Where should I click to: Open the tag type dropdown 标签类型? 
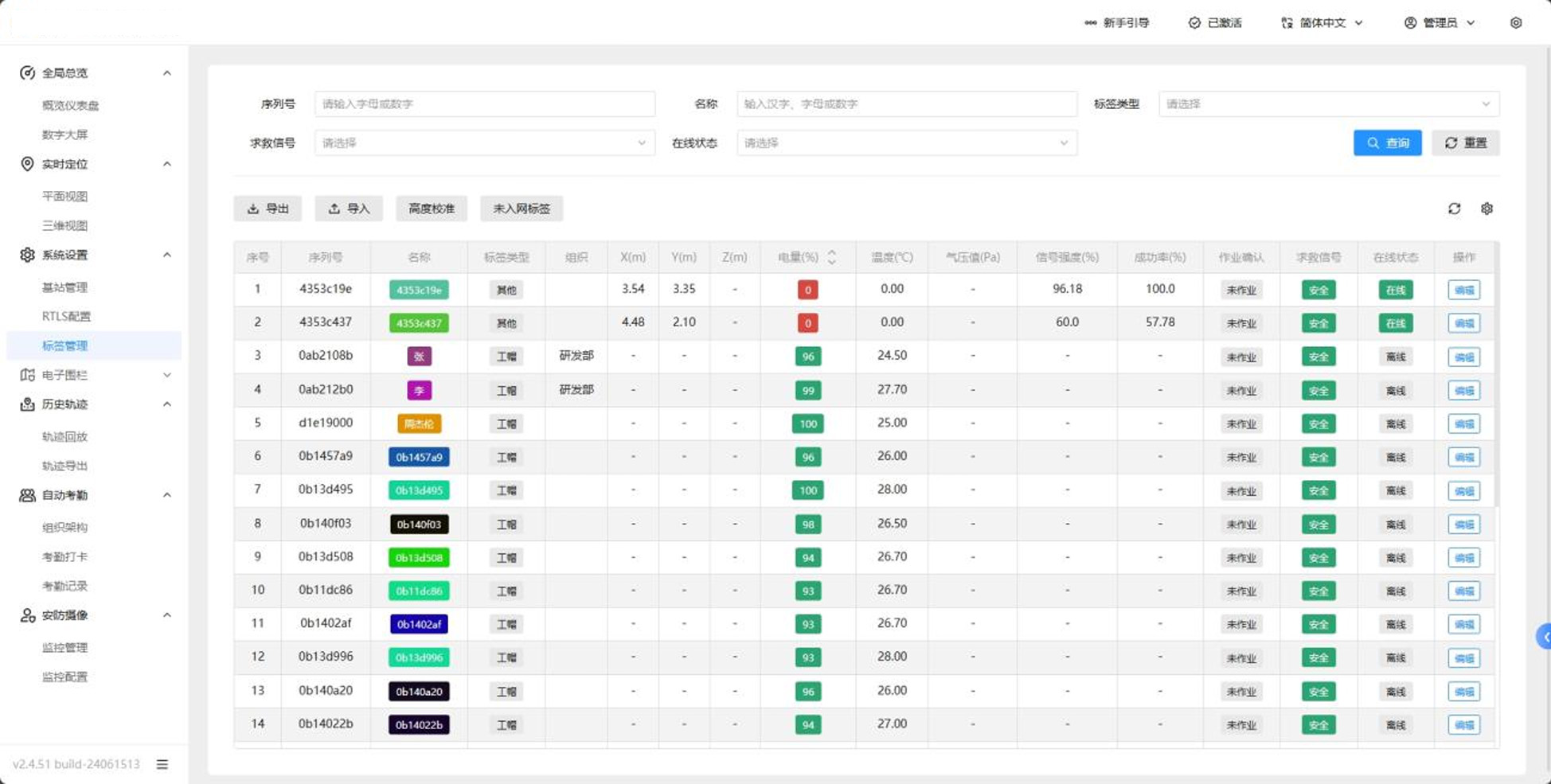(x=1328, y=104)
